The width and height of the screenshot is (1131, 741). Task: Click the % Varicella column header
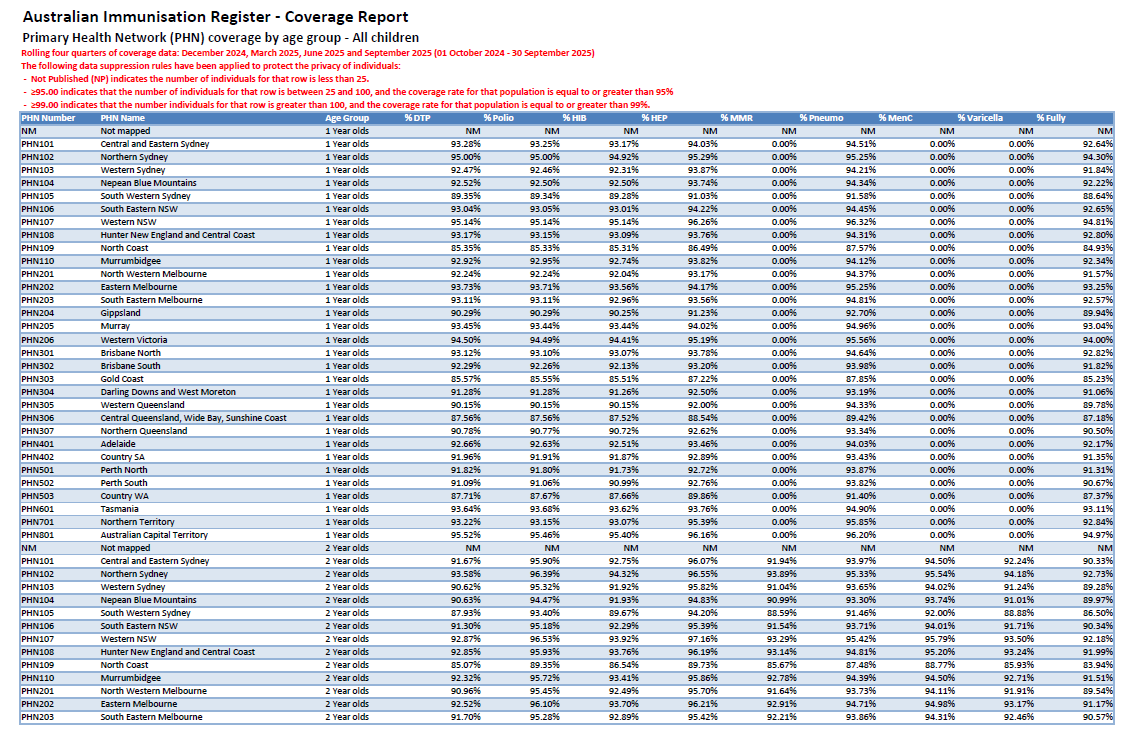pyautogui.click(x=975, y=117)
